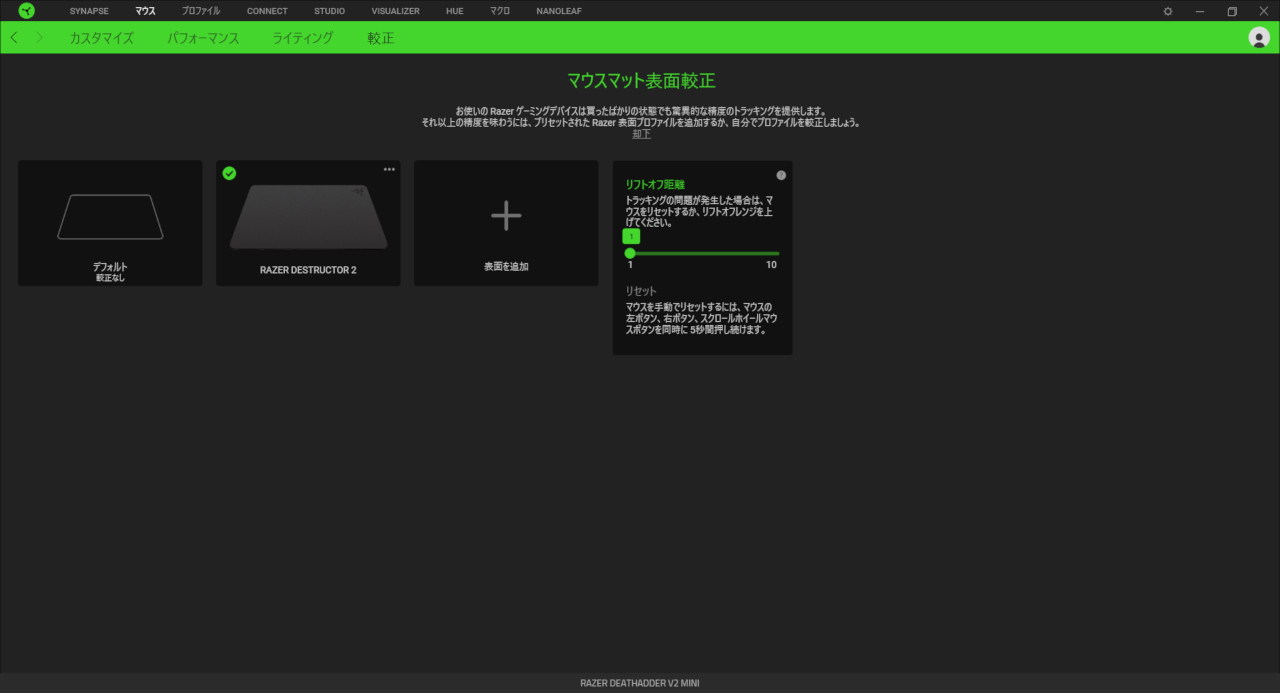The height and width of the screenshot is (693, 1280).
Task: Open the NANOLEAF tab
Action: (x=559, y=11)
